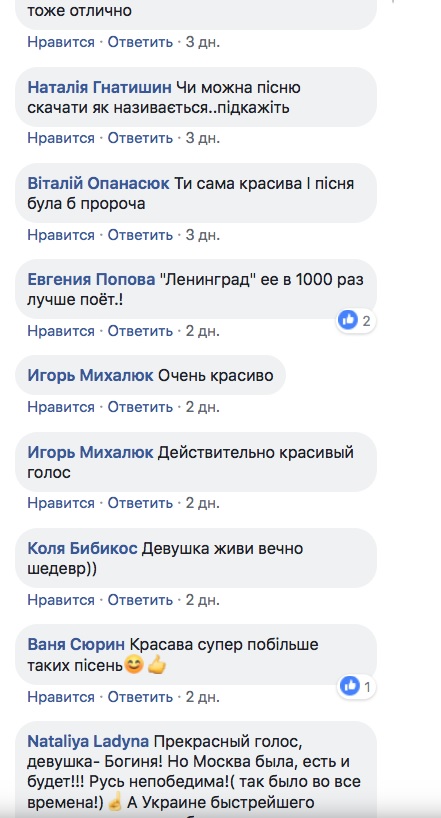Open the like reaction count on Евгения Попова's comment
The height and width of the screenshot is (818, 441).
pos(356,320)
